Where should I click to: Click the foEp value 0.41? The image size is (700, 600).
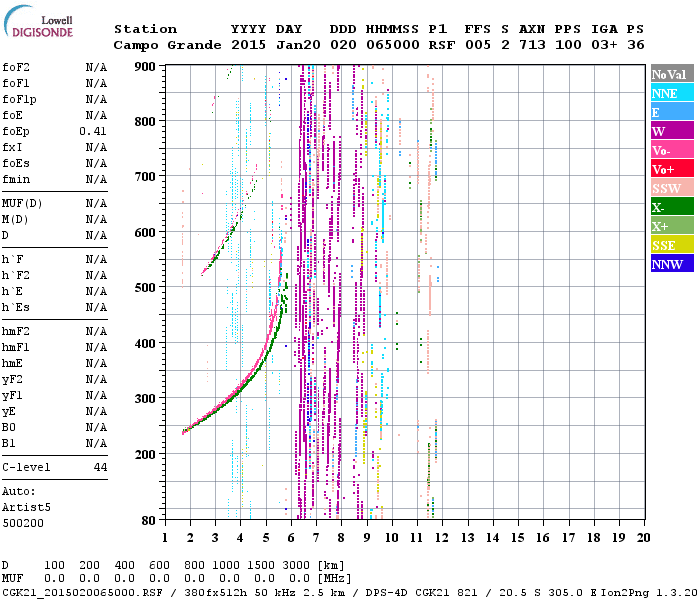pos(93,131)
